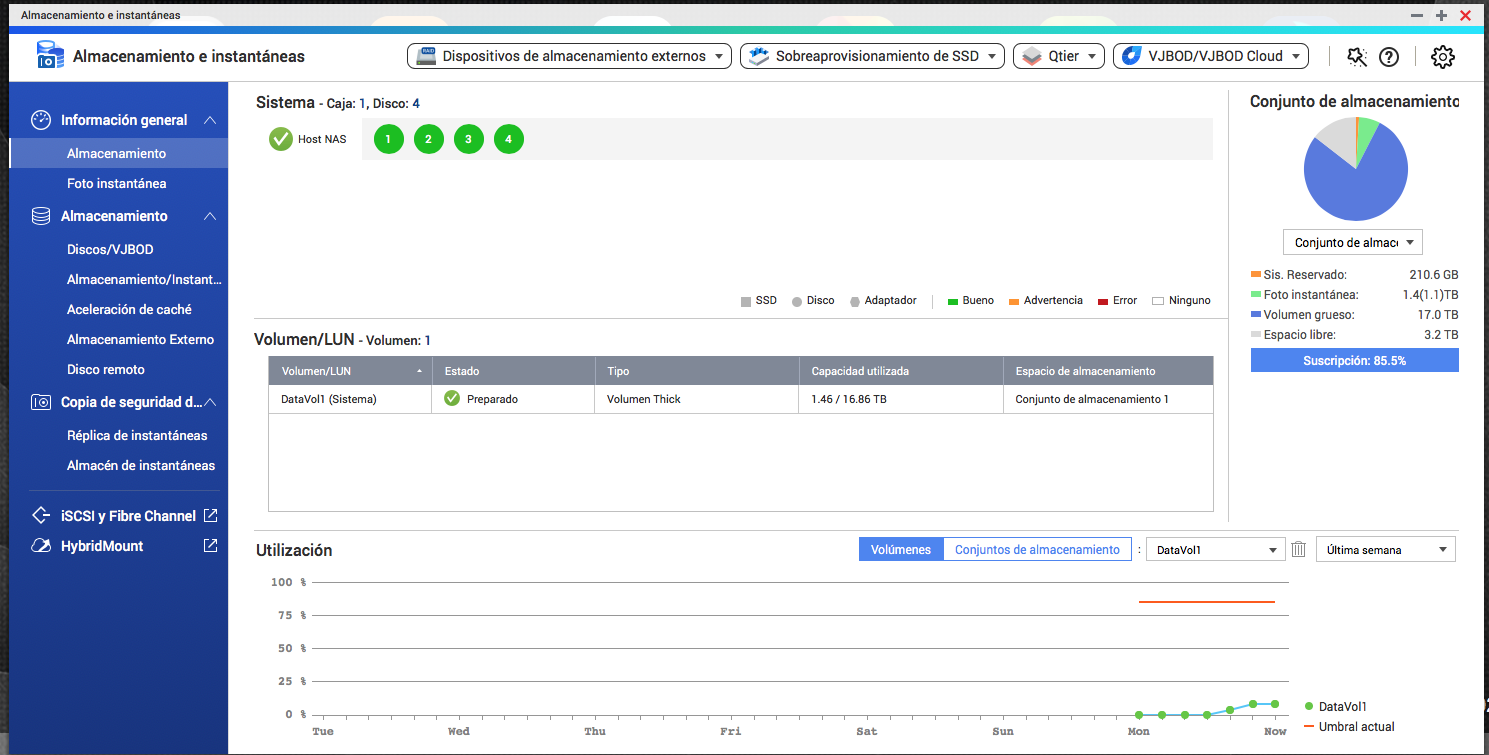The image size is (1489, 755).
Task: Go to Discos/VJBOD sidebar item
Action: tap(110, 250)
